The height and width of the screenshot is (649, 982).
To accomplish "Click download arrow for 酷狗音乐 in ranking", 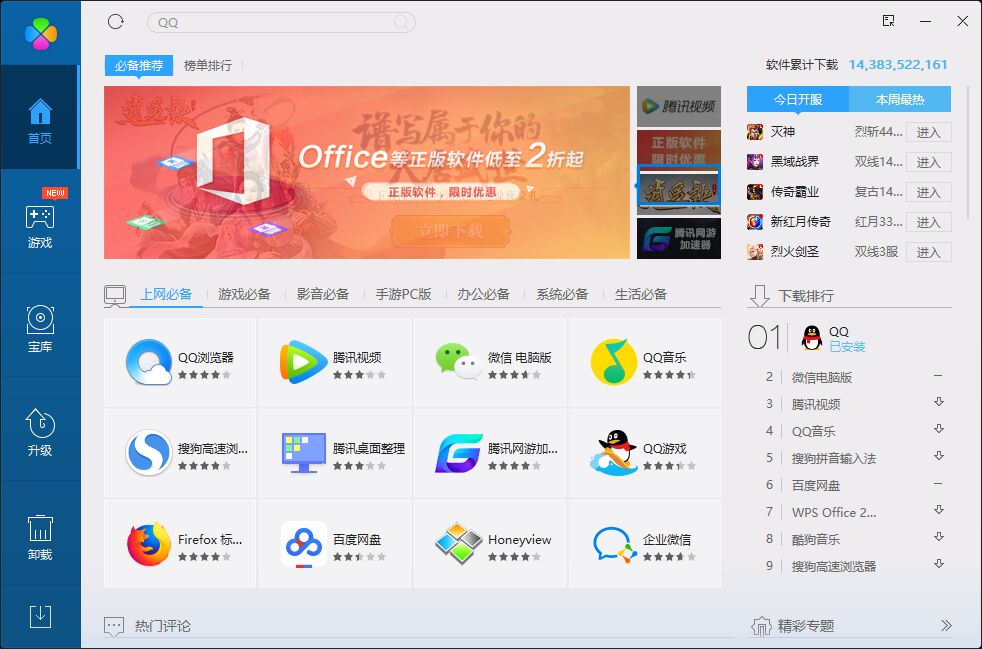I will point(938,537).
